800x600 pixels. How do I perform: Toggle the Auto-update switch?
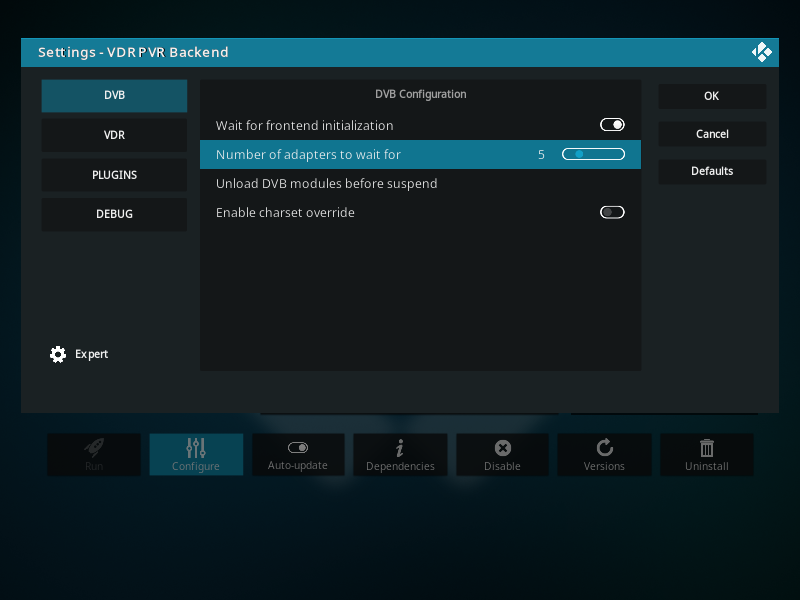tap(298, 447)
